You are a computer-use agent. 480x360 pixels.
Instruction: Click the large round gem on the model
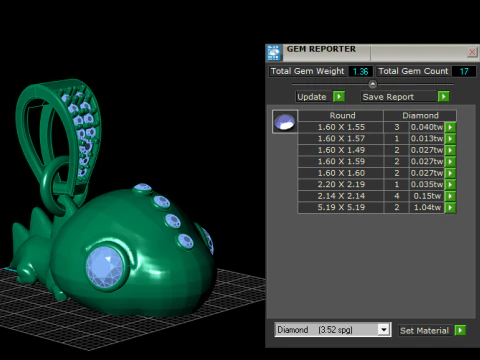click(104, 267)
